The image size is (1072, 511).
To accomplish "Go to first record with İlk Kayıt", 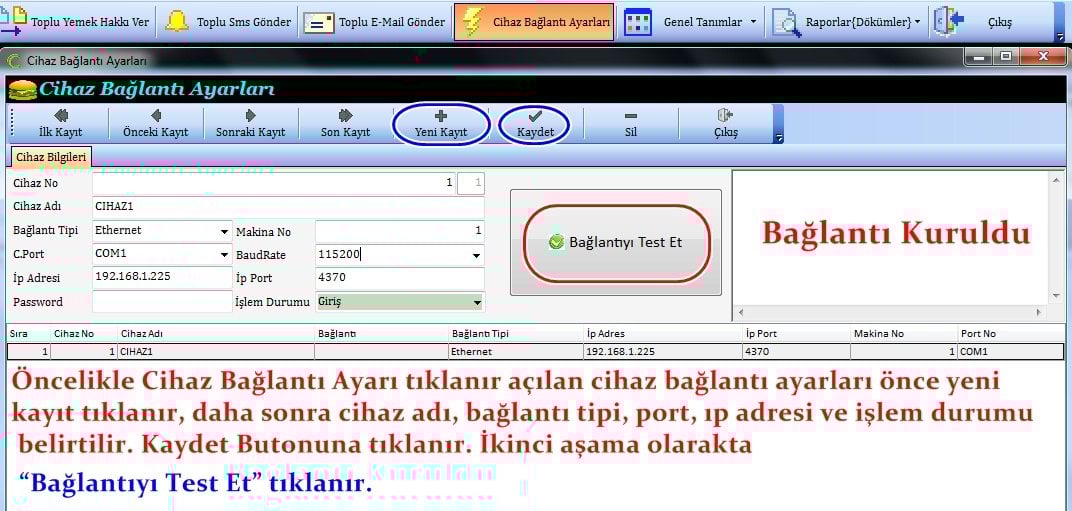I will tap(60, 124).
